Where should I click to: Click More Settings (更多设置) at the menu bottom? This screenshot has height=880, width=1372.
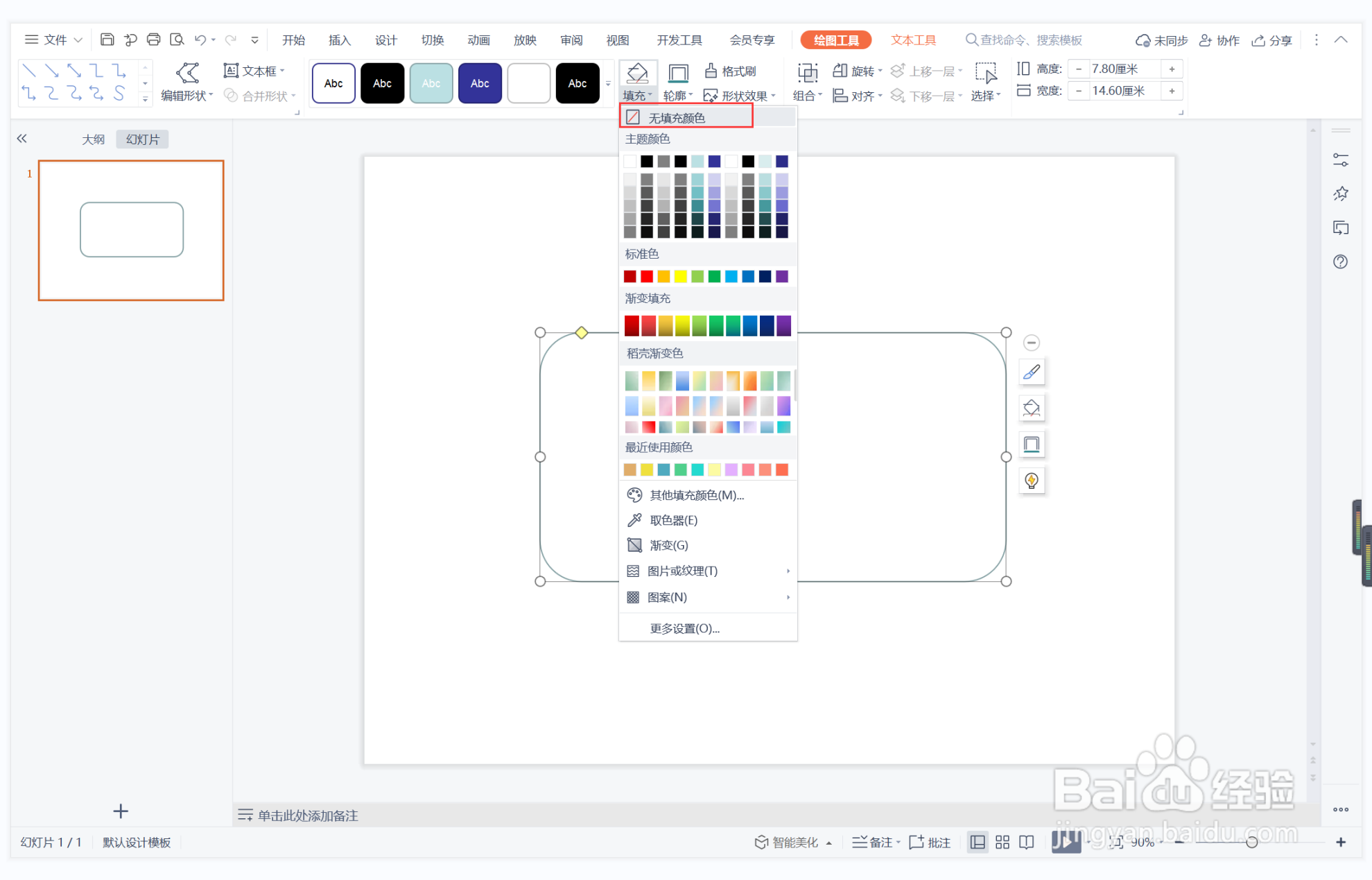[x=684, y=628]
